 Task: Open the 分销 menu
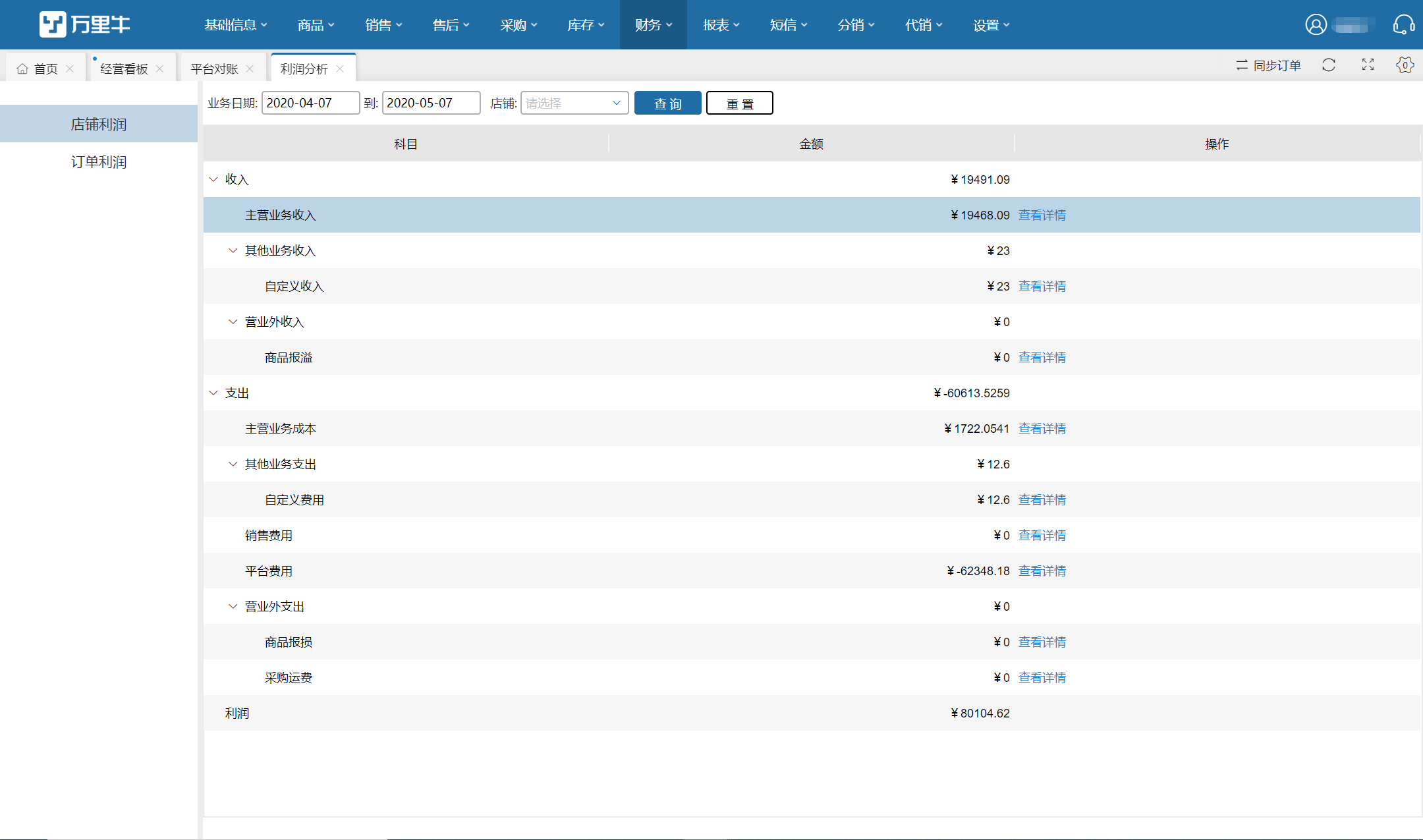coord(856,25)
